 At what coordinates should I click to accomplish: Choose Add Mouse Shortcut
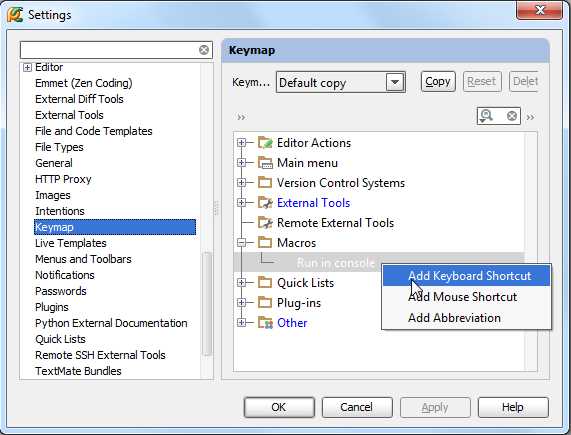466,297
